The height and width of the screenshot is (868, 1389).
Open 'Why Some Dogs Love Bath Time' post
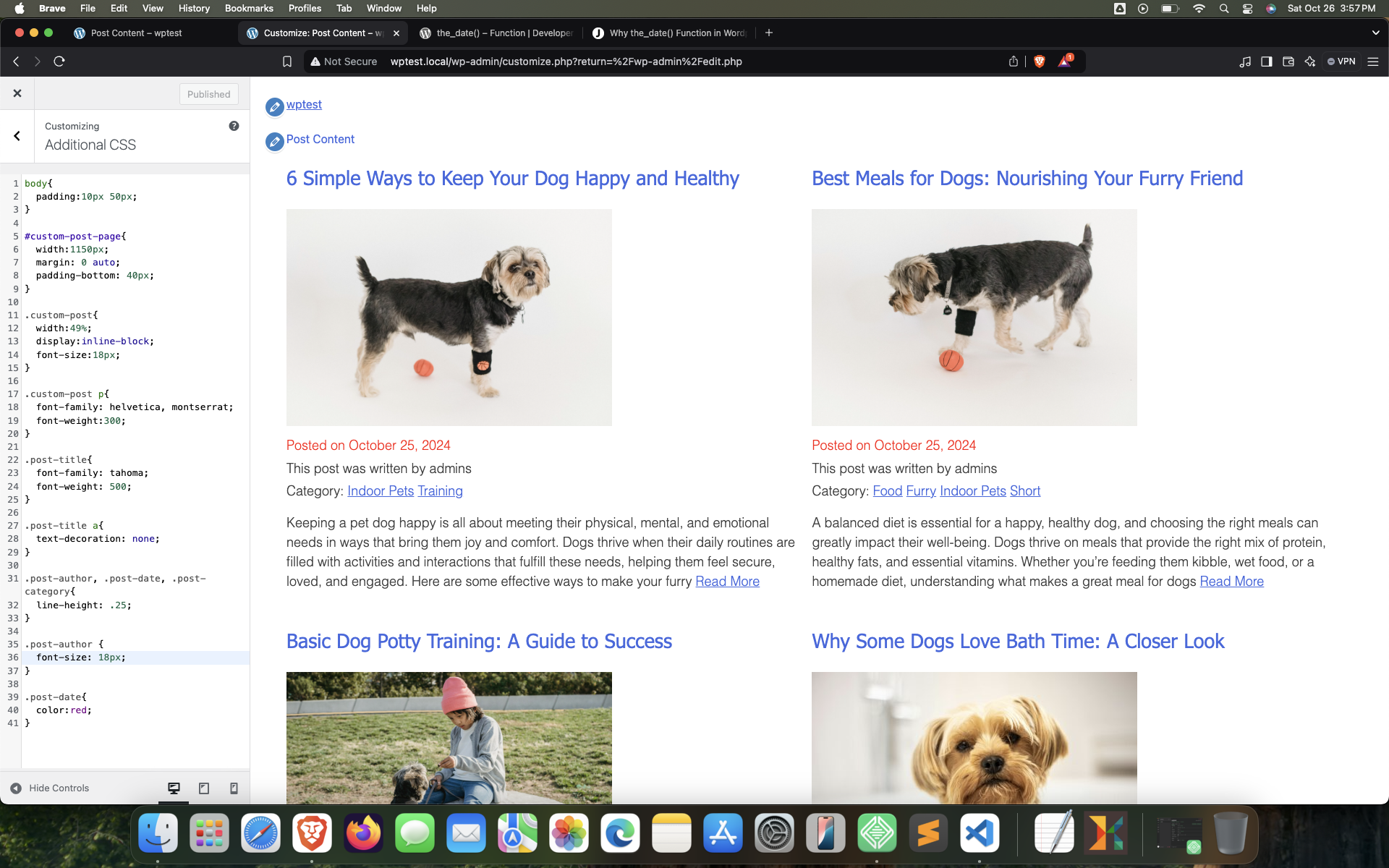[1018, 641]
